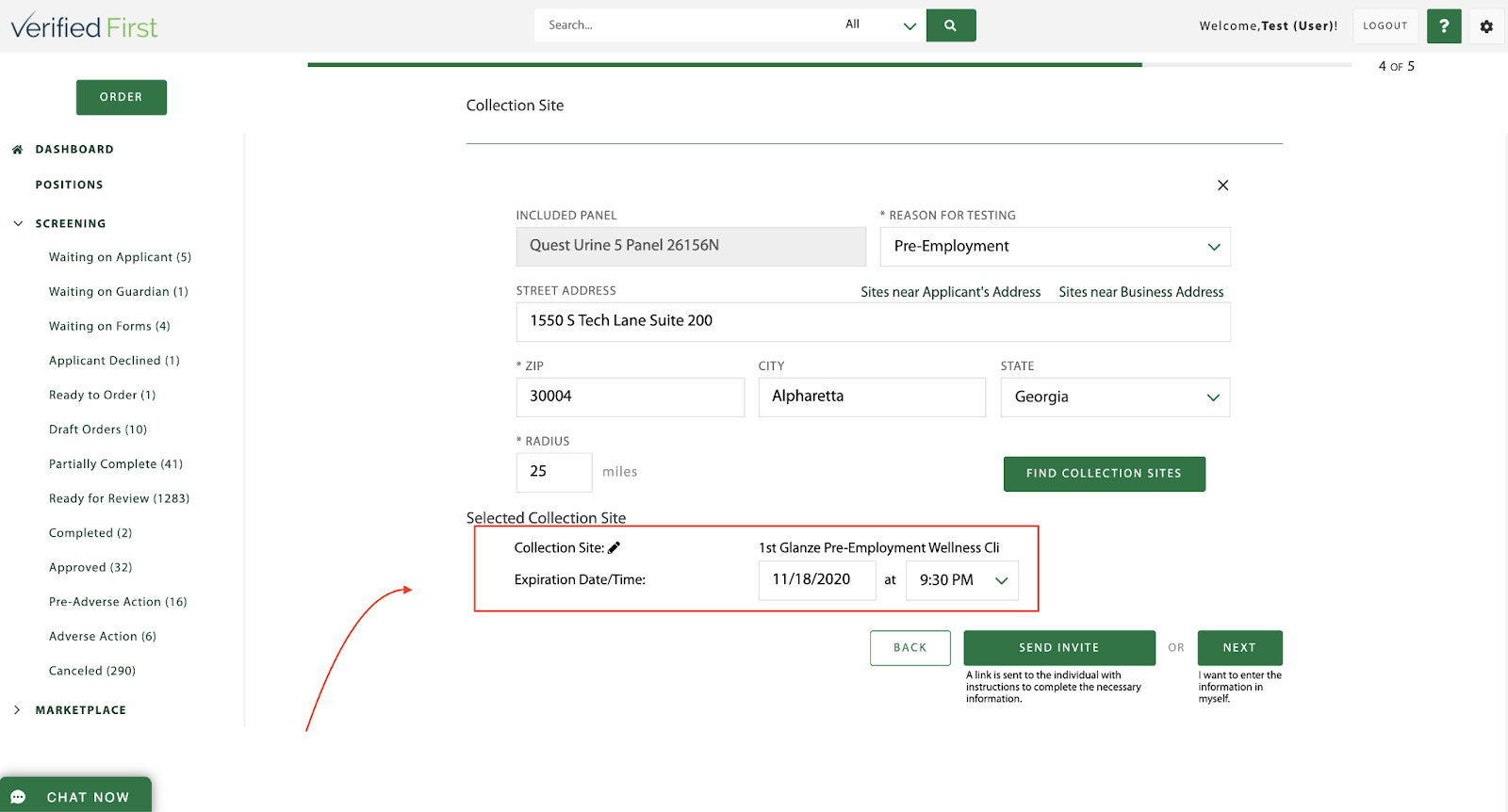This screenshot has height=812, width=1508.
Task: Click the Dashboard home icon
Action: pyautogui.click(x=17, y=150)
